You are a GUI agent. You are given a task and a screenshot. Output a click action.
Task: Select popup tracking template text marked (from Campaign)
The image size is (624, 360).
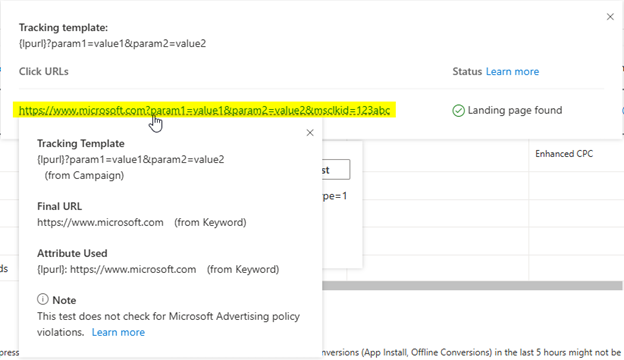[131, 160]
